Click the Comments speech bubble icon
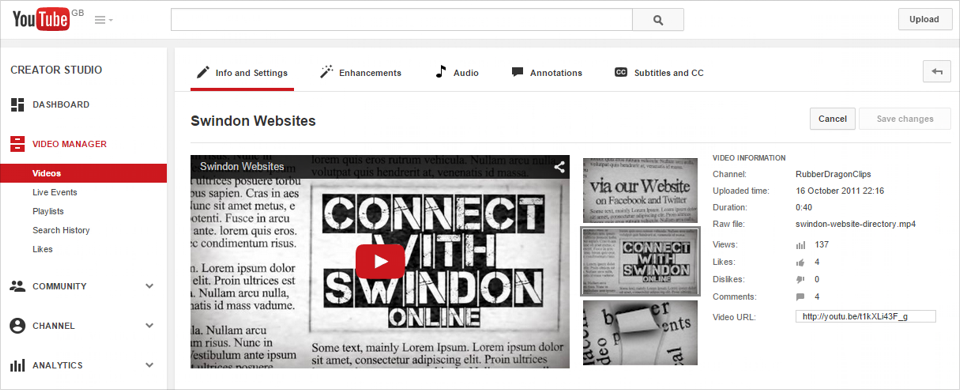Viewport: 960px width, 390px height. [800, 297]
